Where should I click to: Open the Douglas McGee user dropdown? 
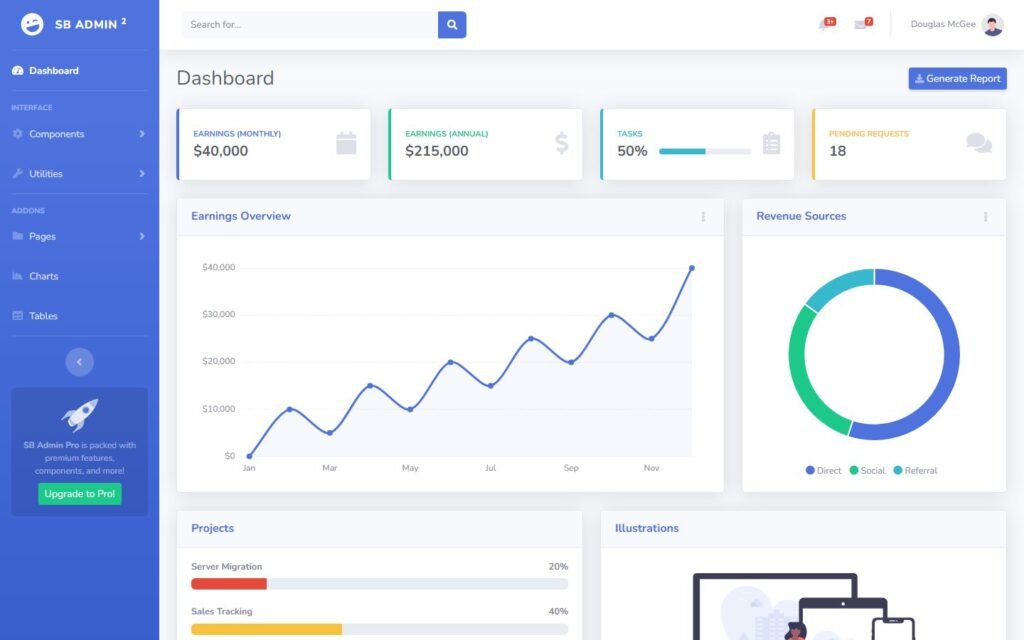pyautogui.click(x=957, y=25)
